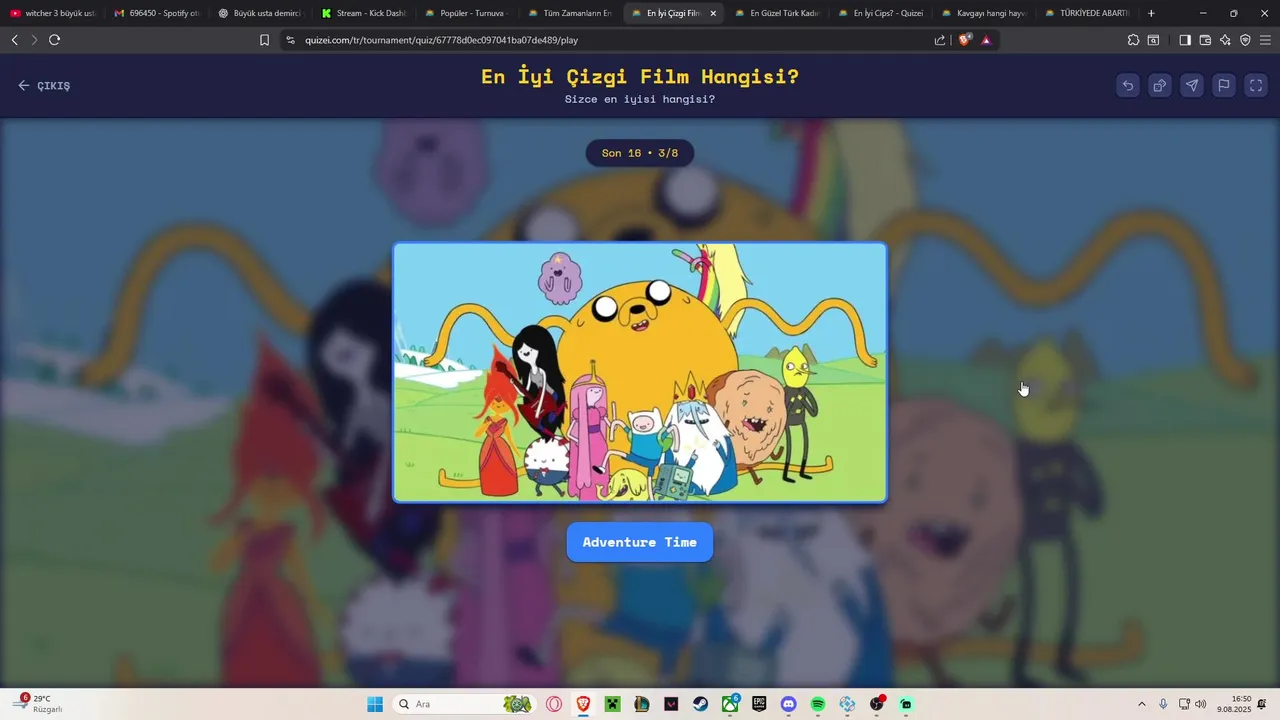
Task: Switch to the Tüm Zamanların En tab
Action: pos(570,13)
